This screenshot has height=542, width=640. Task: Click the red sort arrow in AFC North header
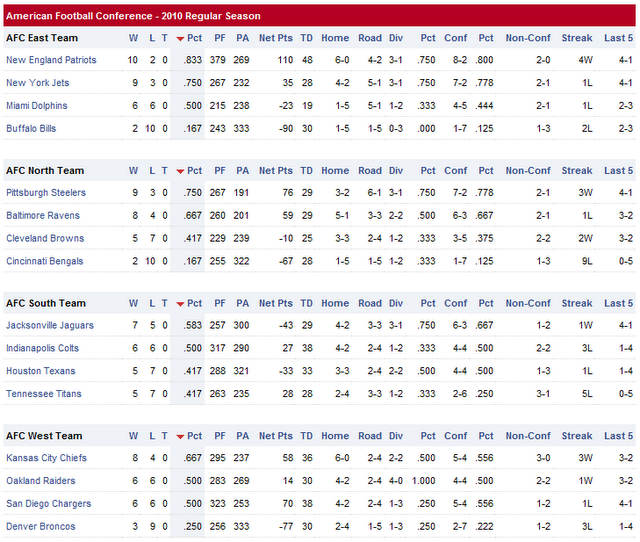click(x=180, y=172)
